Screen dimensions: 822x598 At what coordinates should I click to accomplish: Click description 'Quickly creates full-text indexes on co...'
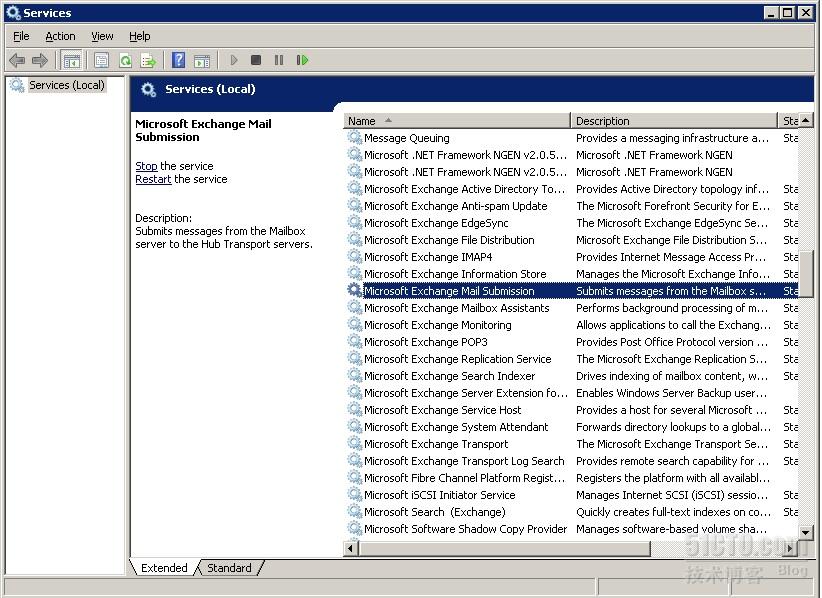[x=674, y=512]
